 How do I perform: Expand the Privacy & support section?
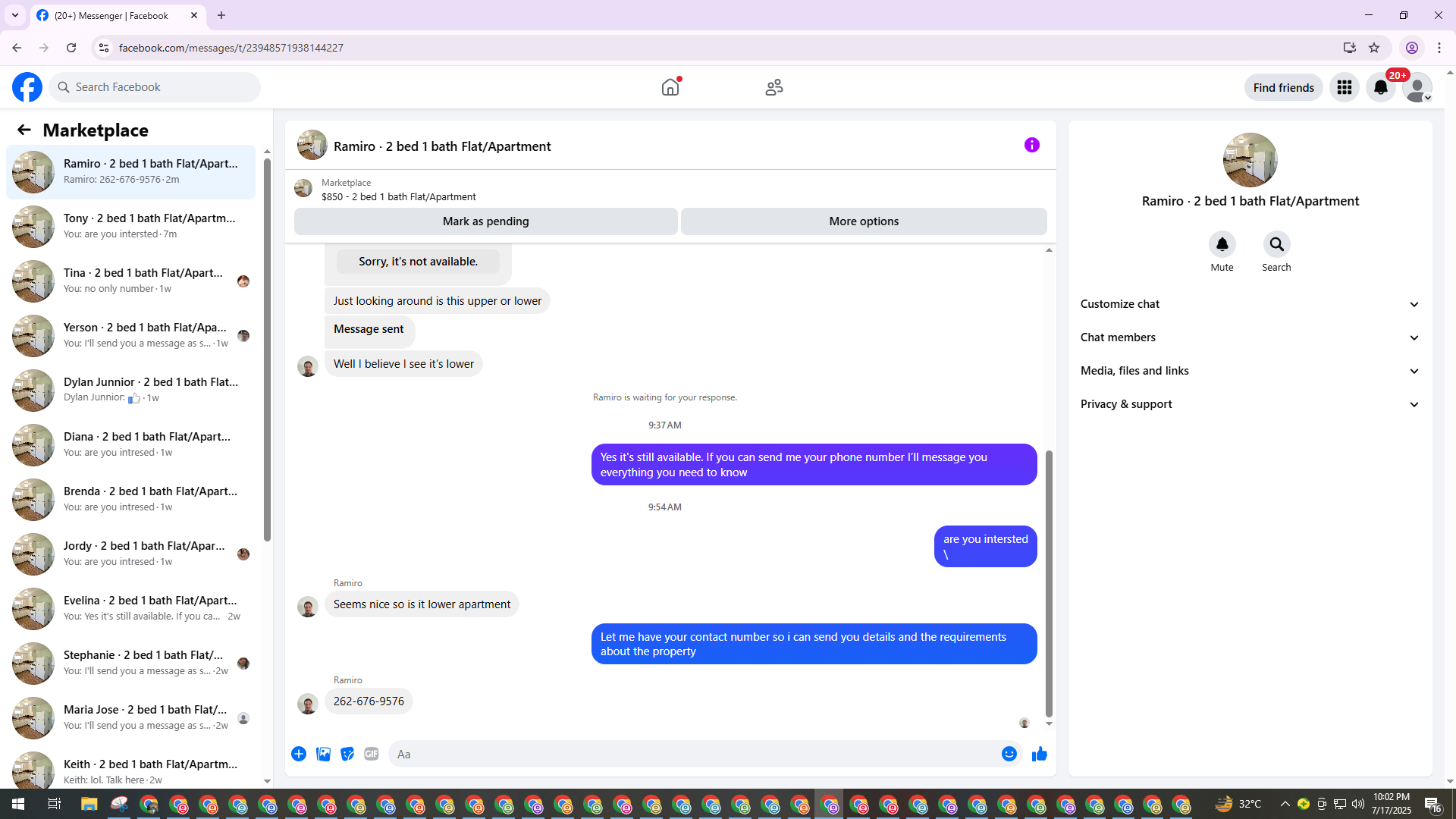[1250, 404]
